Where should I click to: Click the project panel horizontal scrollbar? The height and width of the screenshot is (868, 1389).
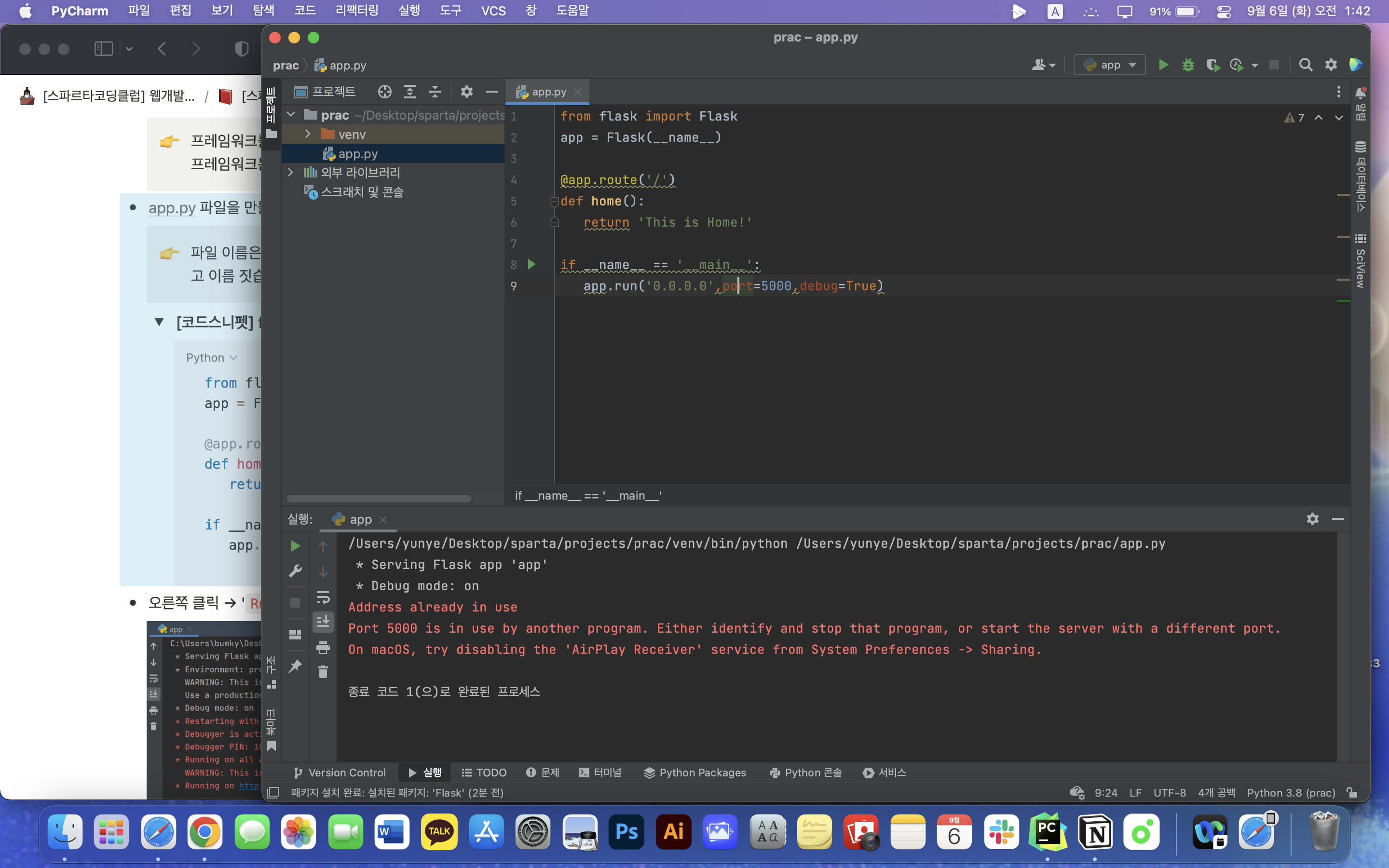379,498
